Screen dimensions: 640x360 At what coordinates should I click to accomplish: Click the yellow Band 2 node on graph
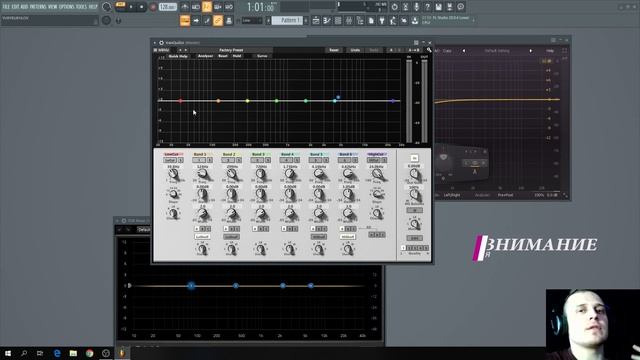click(247, 100)
